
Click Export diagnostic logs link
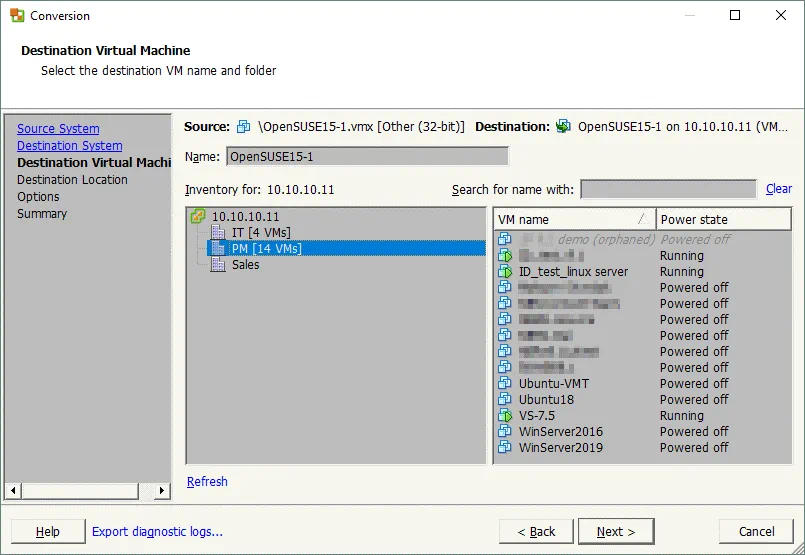point(157,532)
